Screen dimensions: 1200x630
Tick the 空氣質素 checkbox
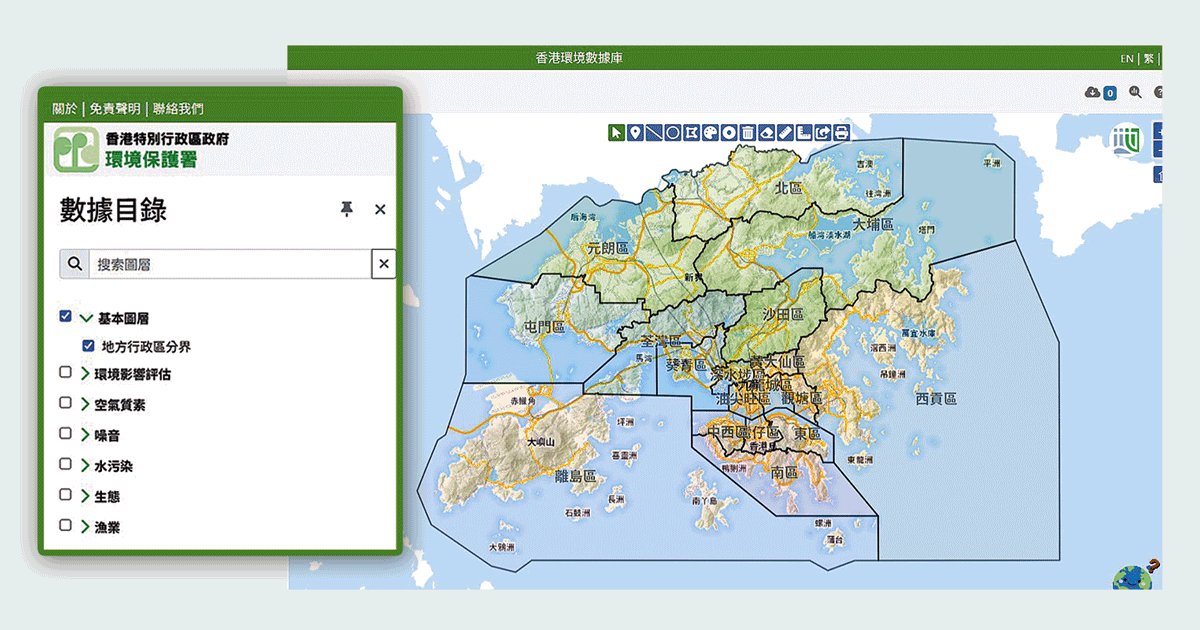click(x=65, y=403)
